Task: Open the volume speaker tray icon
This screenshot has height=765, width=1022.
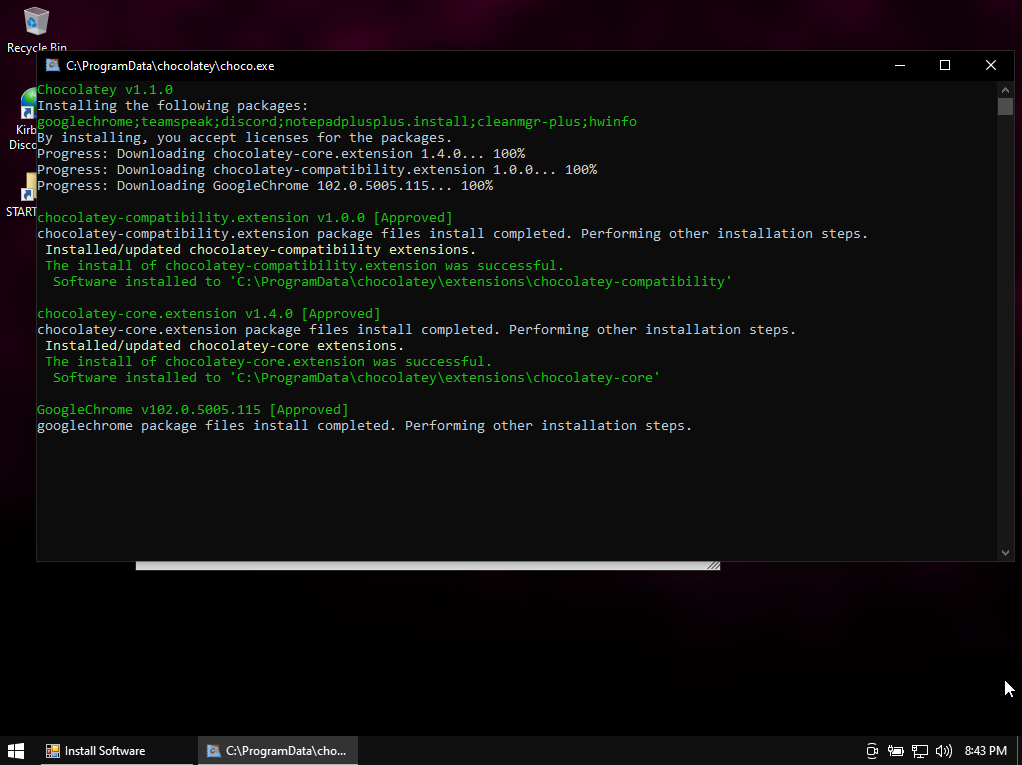Action: pos(943,751)
